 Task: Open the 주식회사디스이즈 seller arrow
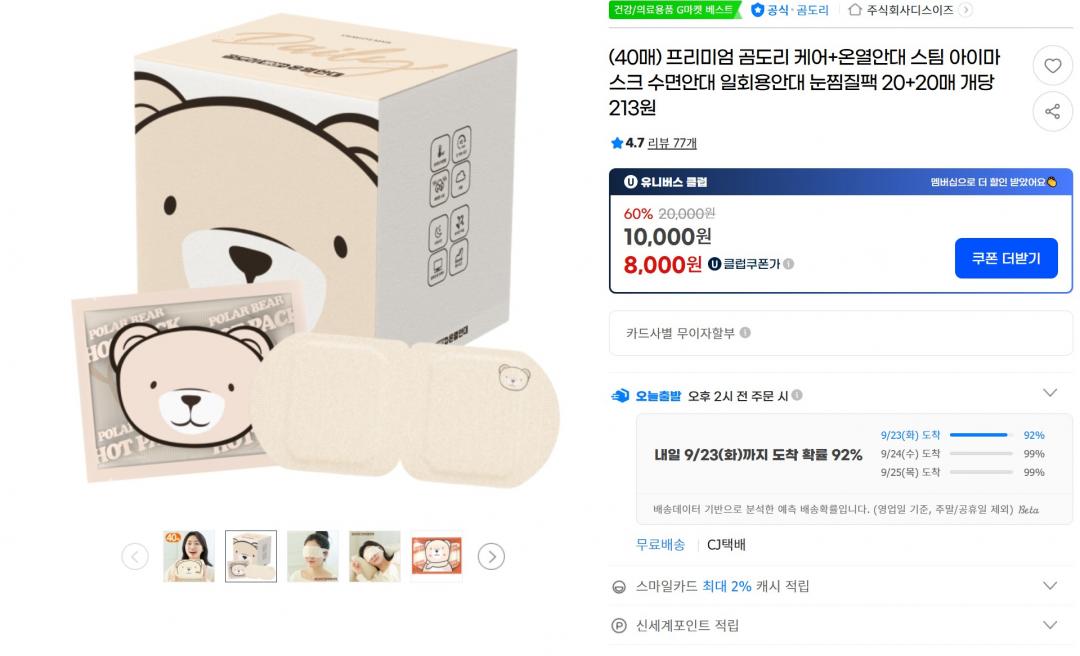coord(965,10)
